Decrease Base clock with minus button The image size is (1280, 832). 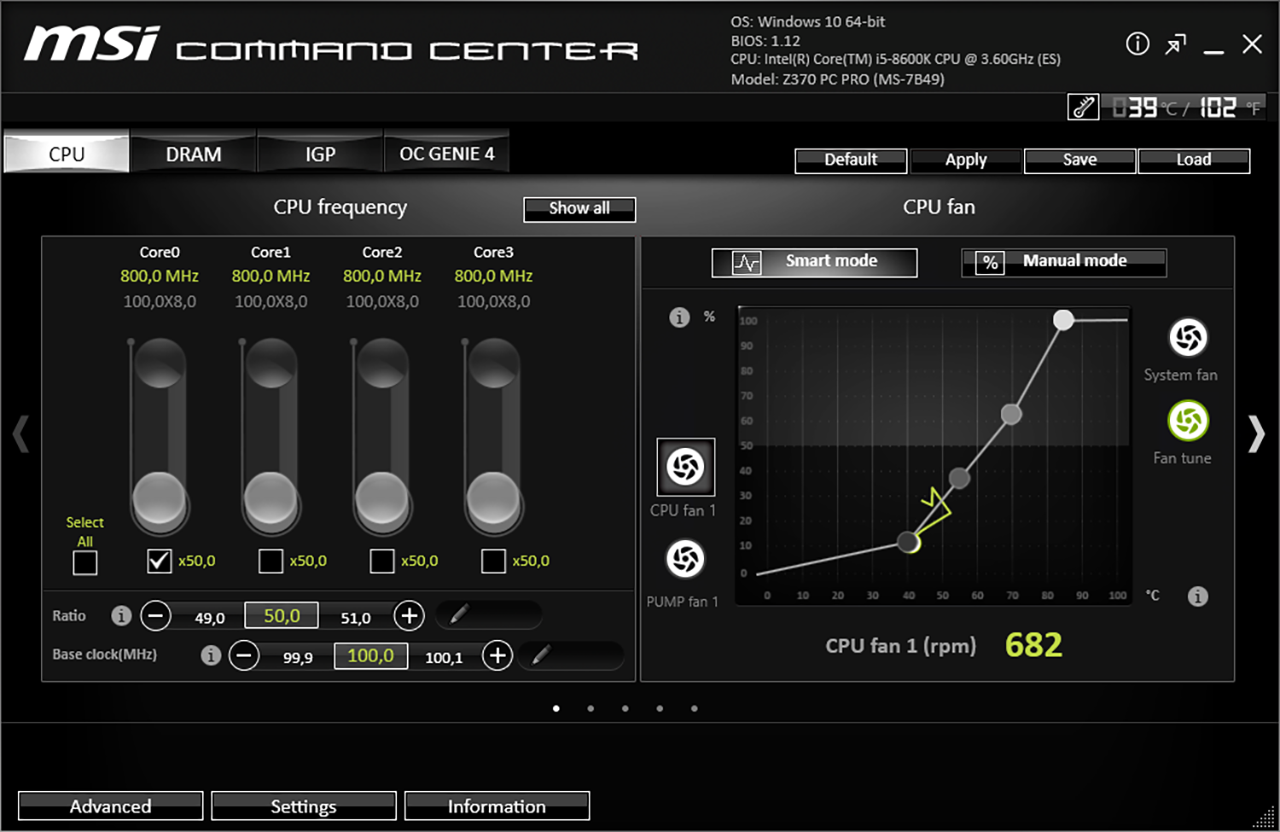click(245, 656)
